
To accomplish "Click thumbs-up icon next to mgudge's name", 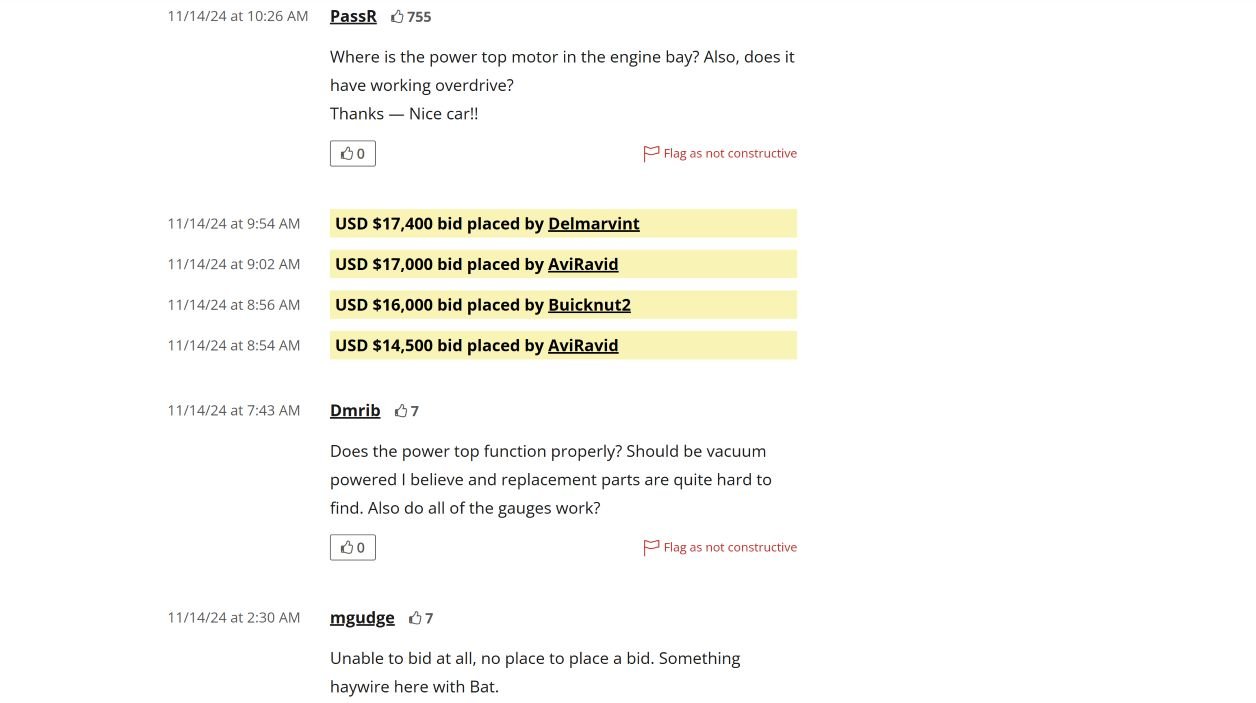I will tap(415, 618).
